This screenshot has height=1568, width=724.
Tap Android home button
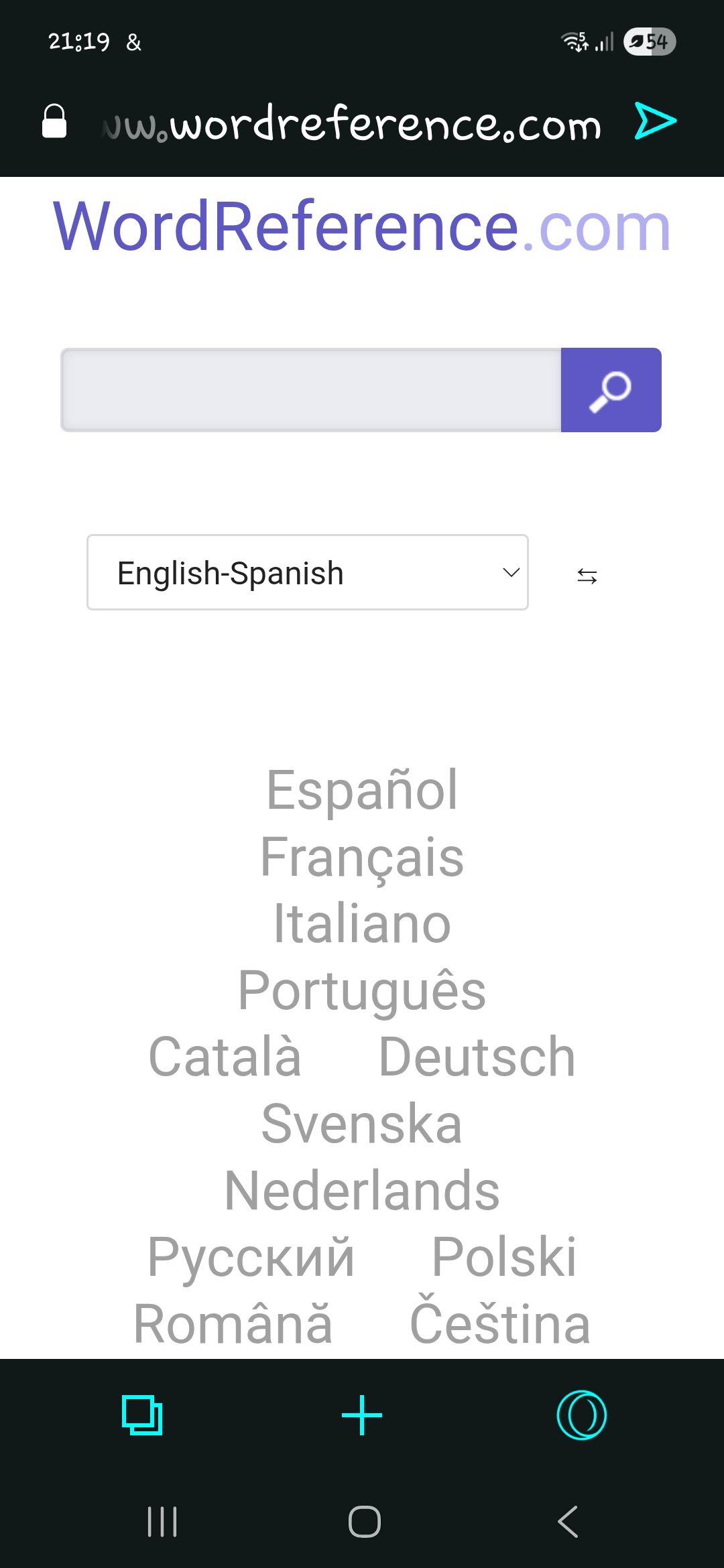tap(365, 1521)
